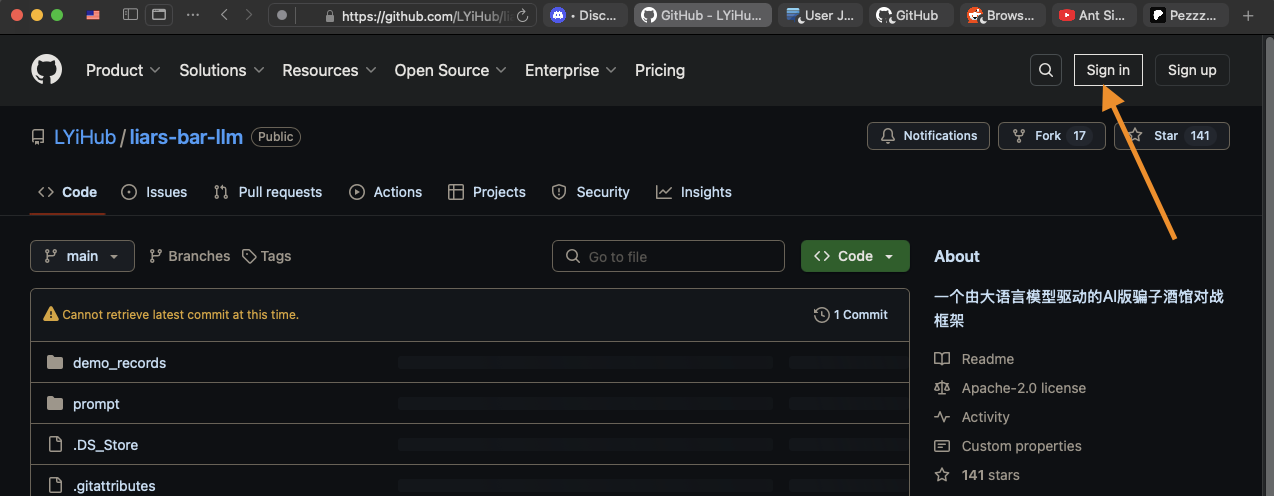Switch to the Projects tab
1274x496 pixels.
click(487, 192)
